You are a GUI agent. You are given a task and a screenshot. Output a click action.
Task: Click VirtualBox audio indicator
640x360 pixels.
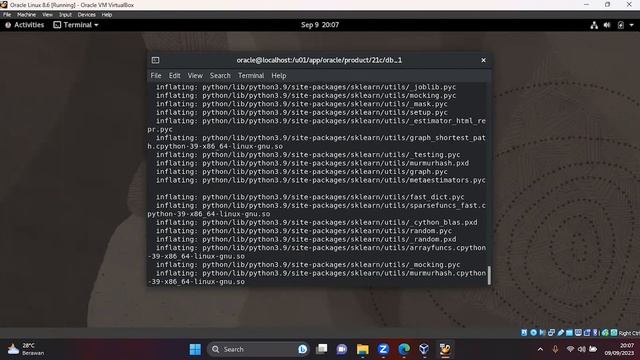(542, 333)
